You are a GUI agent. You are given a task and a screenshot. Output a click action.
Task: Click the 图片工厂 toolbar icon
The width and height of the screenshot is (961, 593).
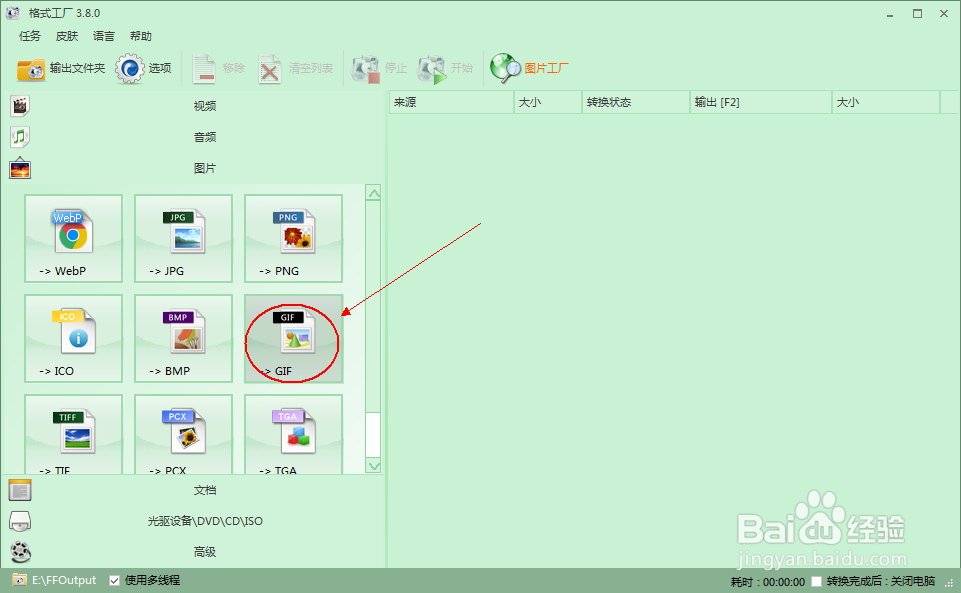(526, 68)
